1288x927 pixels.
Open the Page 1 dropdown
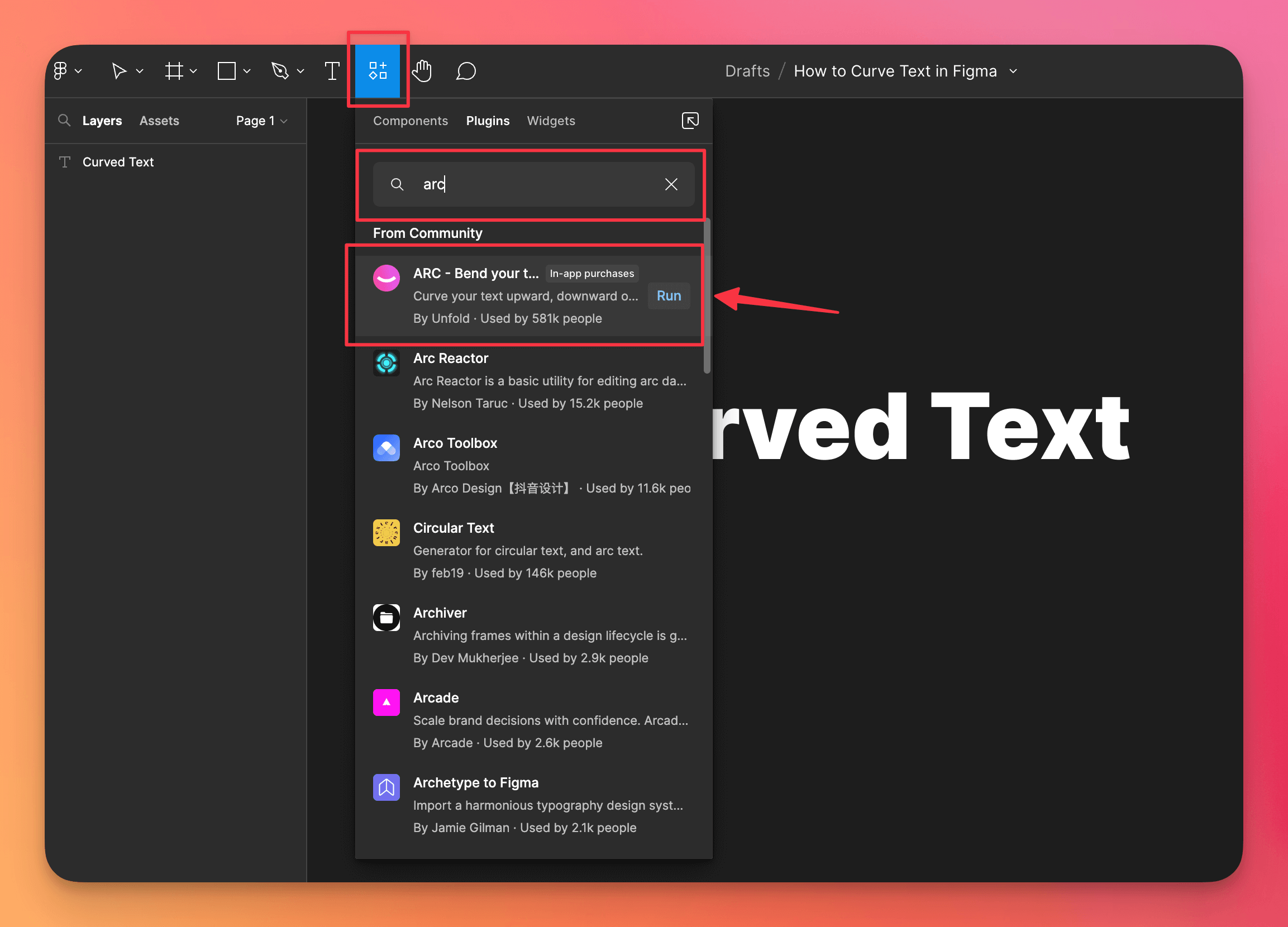pyautogui.click(x=261, y=121)
